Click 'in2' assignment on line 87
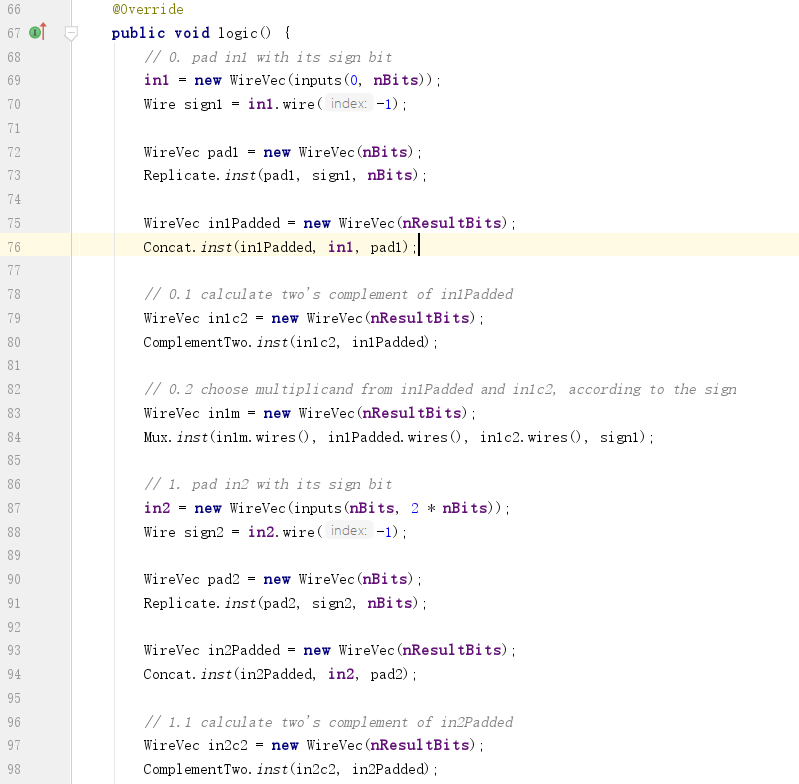 coord(157,508)
